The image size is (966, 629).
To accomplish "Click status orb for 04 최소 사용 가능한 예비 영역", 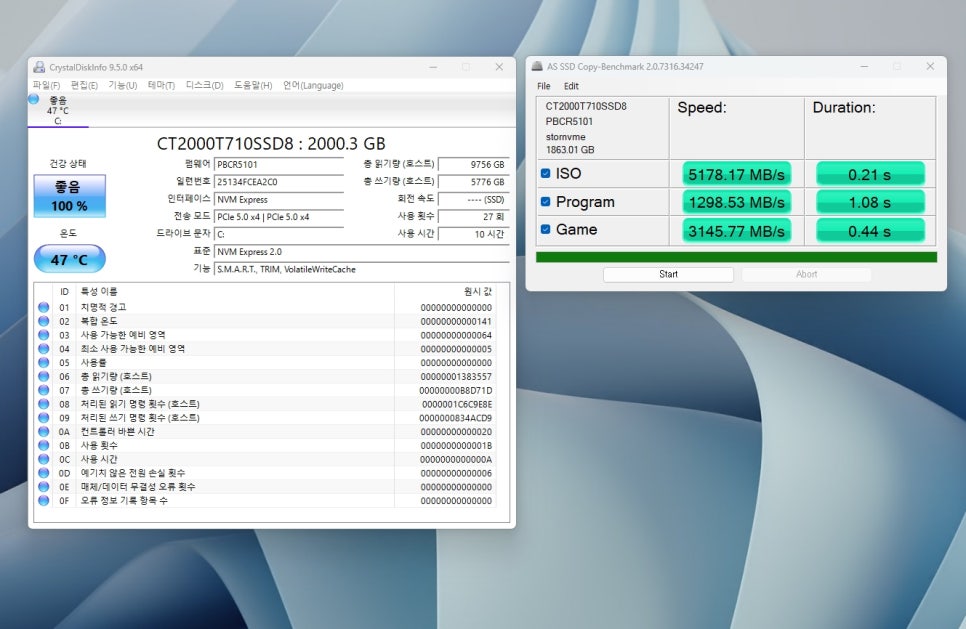I will tap(44, 349).
